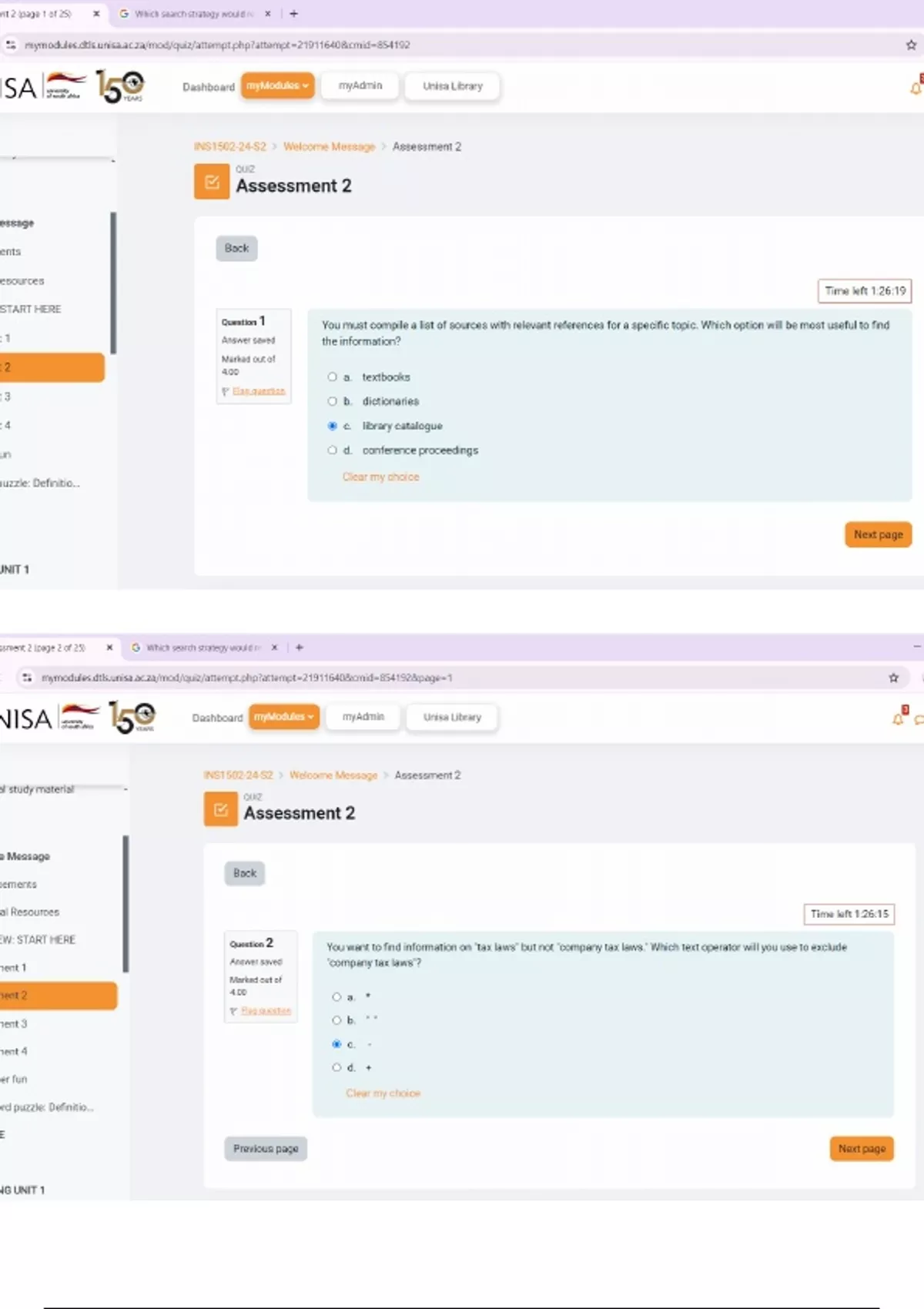
Task: Open new browser tab with plus icon
Action: (x=293, y=14)
